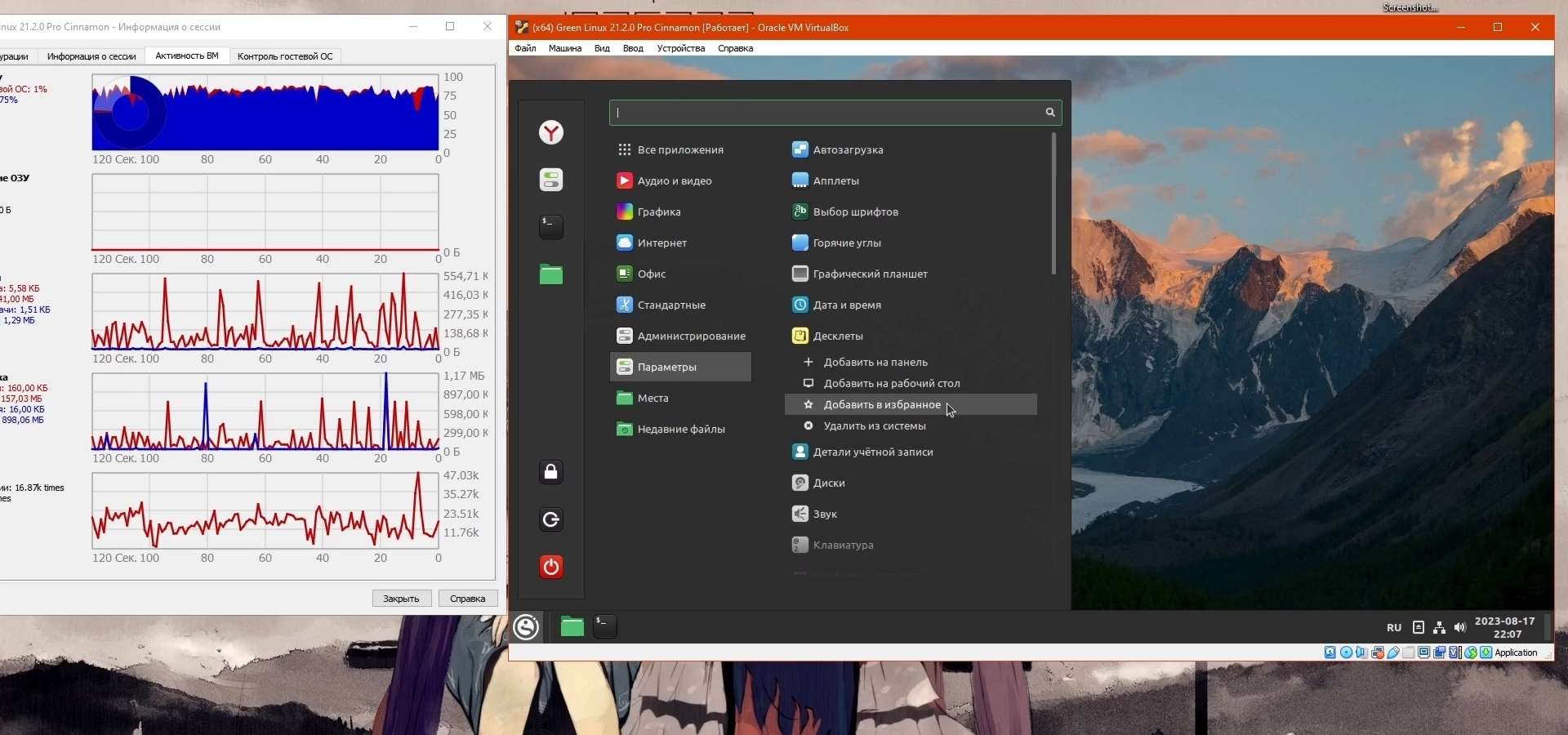Open the Устройства menu in VirtualBox
Screen dimensions: 1568x735
(681, 48)
